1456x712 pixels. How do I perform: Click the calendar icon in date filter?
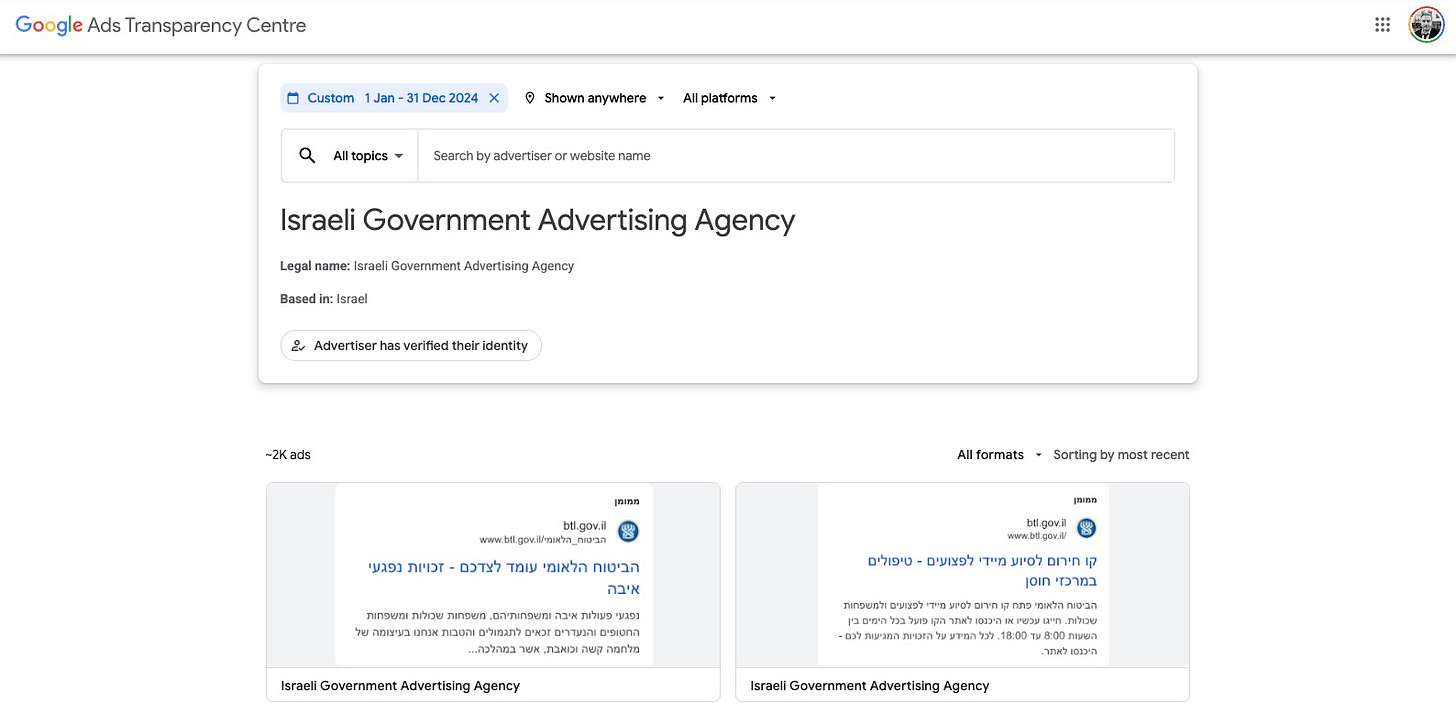[293, 98]
